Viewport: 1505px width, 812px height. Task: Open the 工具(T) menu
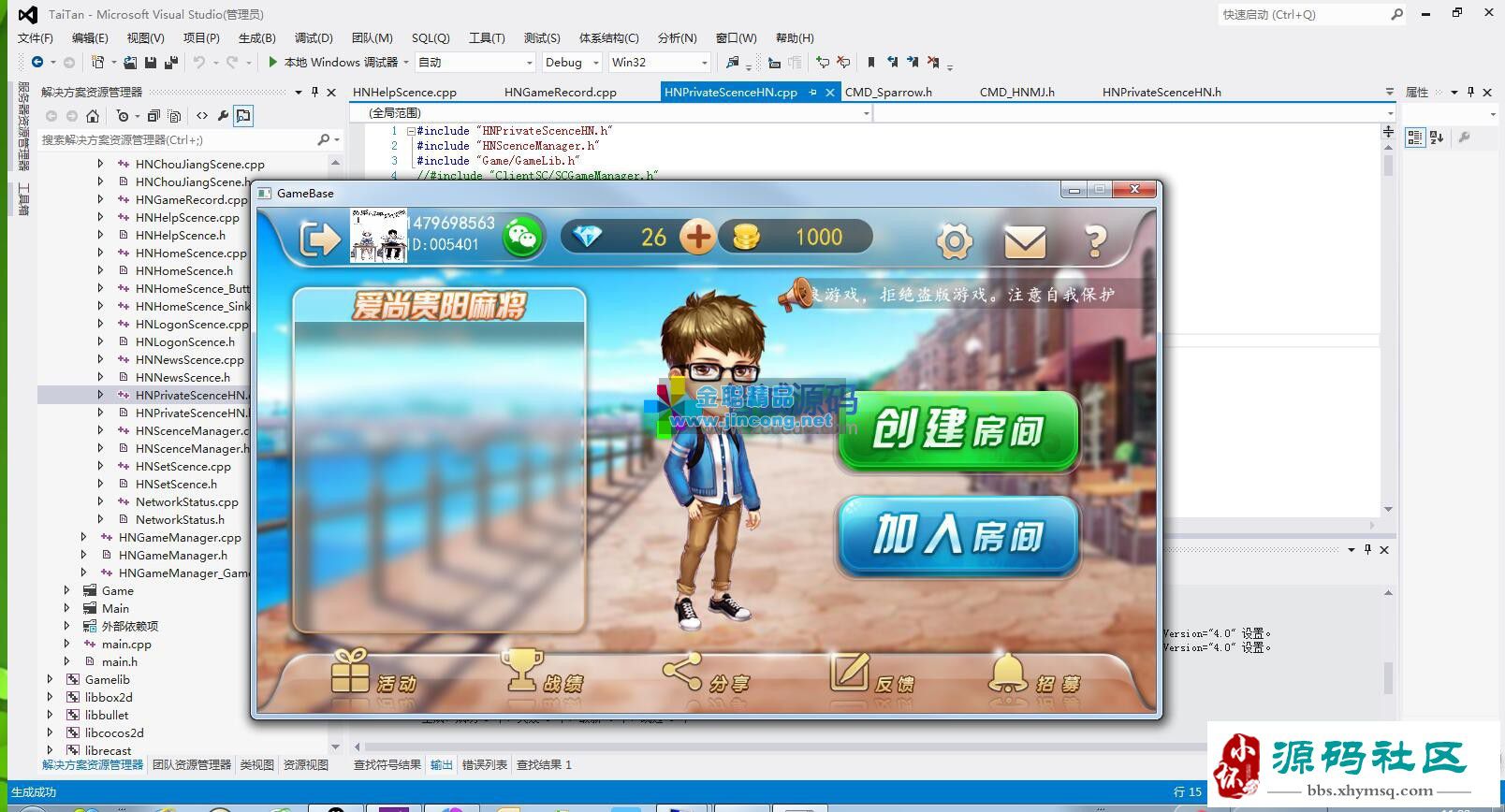tap(487, 38)
